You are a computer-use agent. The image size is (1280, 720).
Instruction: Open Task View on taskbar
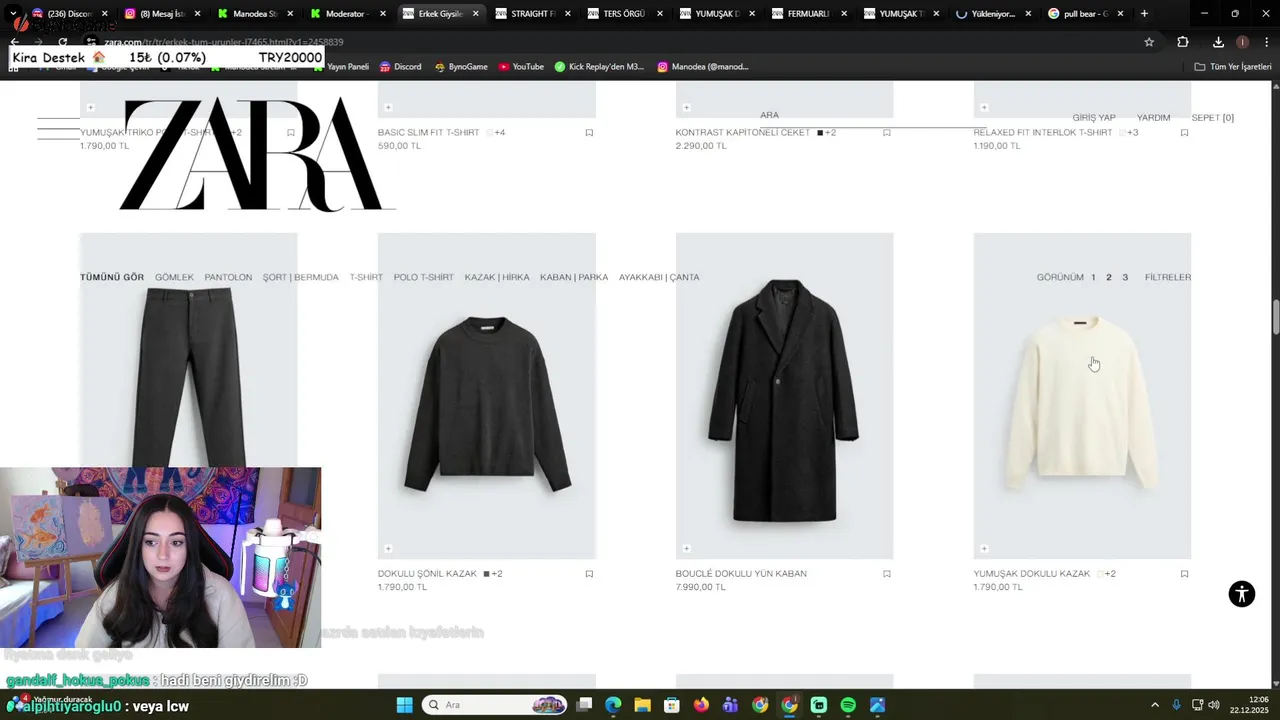(x=584, y=705)
